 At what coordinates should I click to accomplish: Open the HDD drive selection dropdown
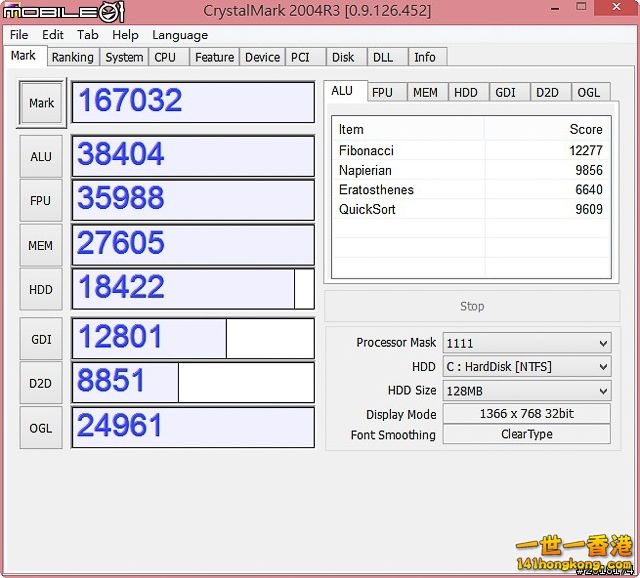pyautogui.click(x=526, y=366)
